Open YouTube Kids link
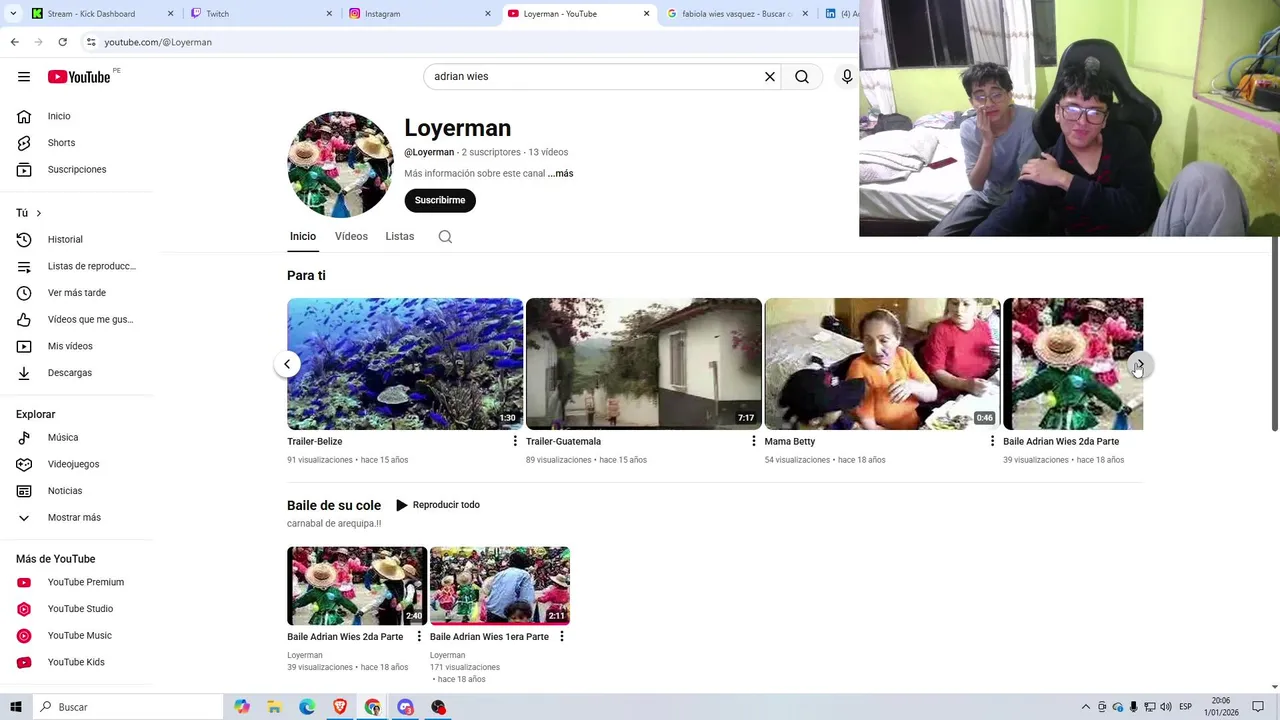1280x720 pixels. [76, 662]
